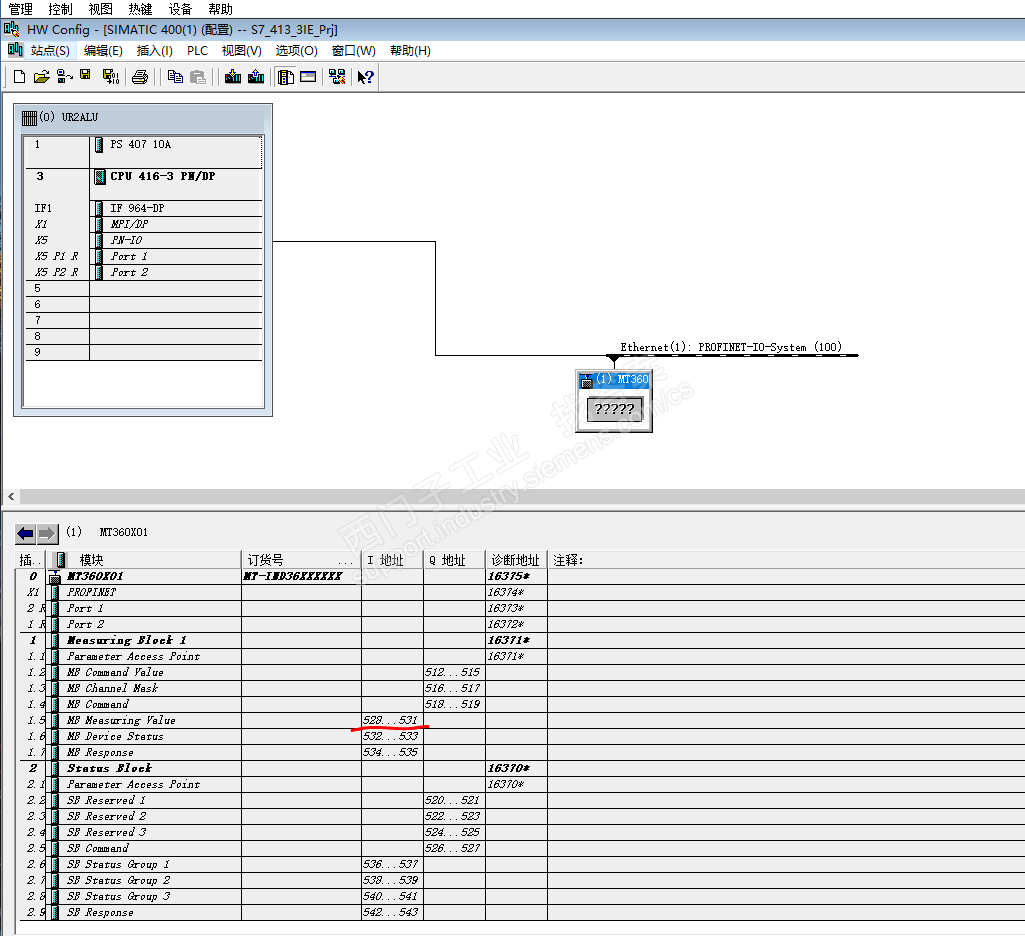Click the New station toolbar icon
This screenshot has width=1025, height=936.
coord(19,77)
